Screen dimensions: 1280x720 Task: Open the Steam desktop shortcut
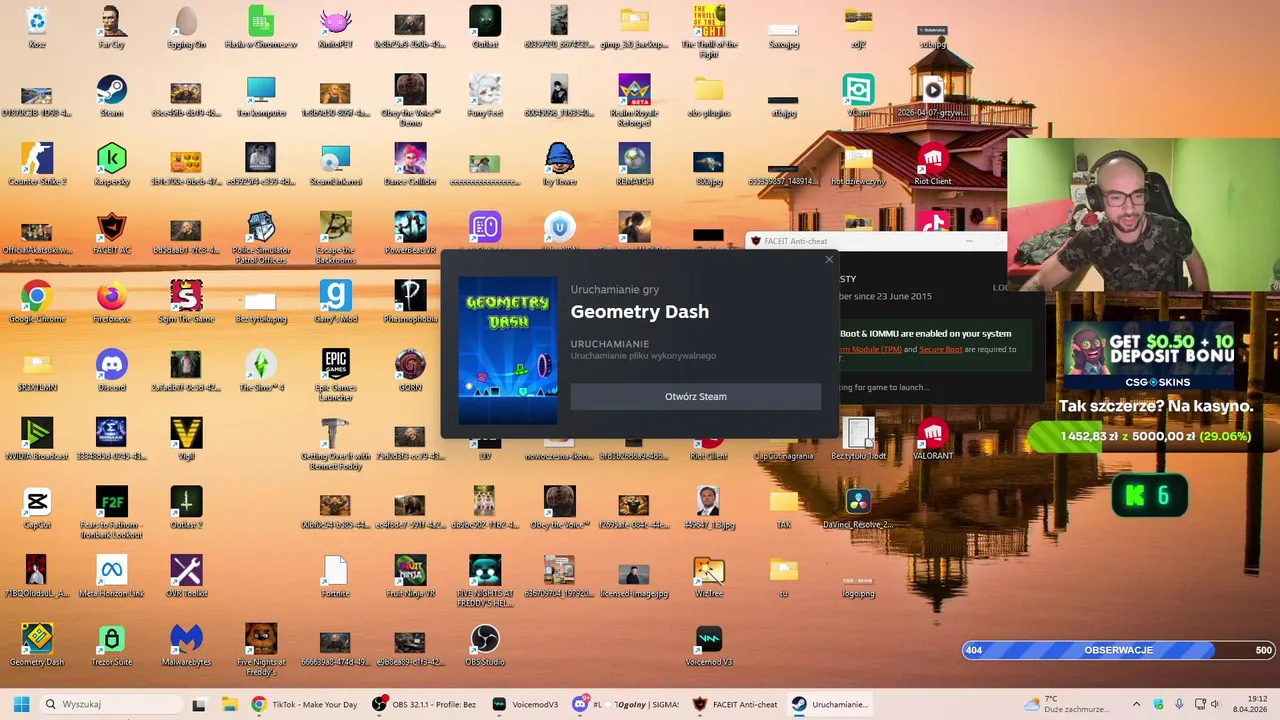tap(112, 96)
